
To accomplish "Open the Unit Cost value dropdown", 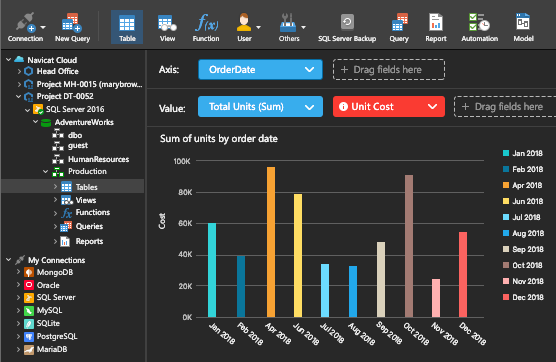I will coord(389,107).
